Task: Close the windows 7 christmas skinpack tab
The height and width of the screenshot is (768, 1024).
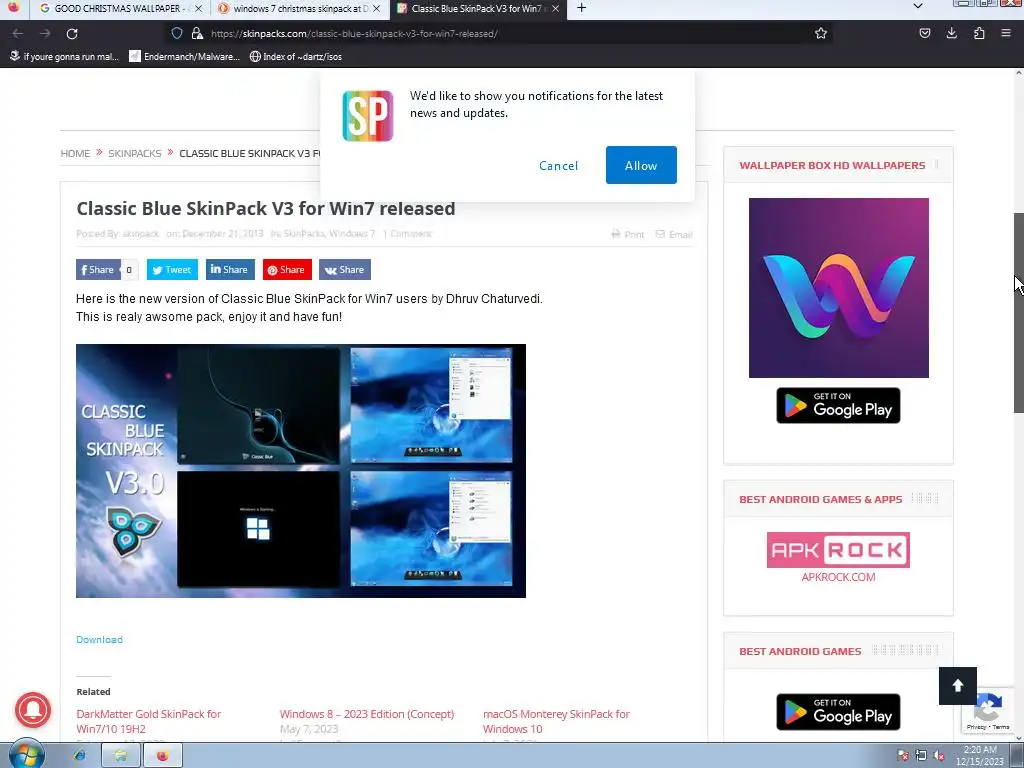Action: [x=376, y=8]
